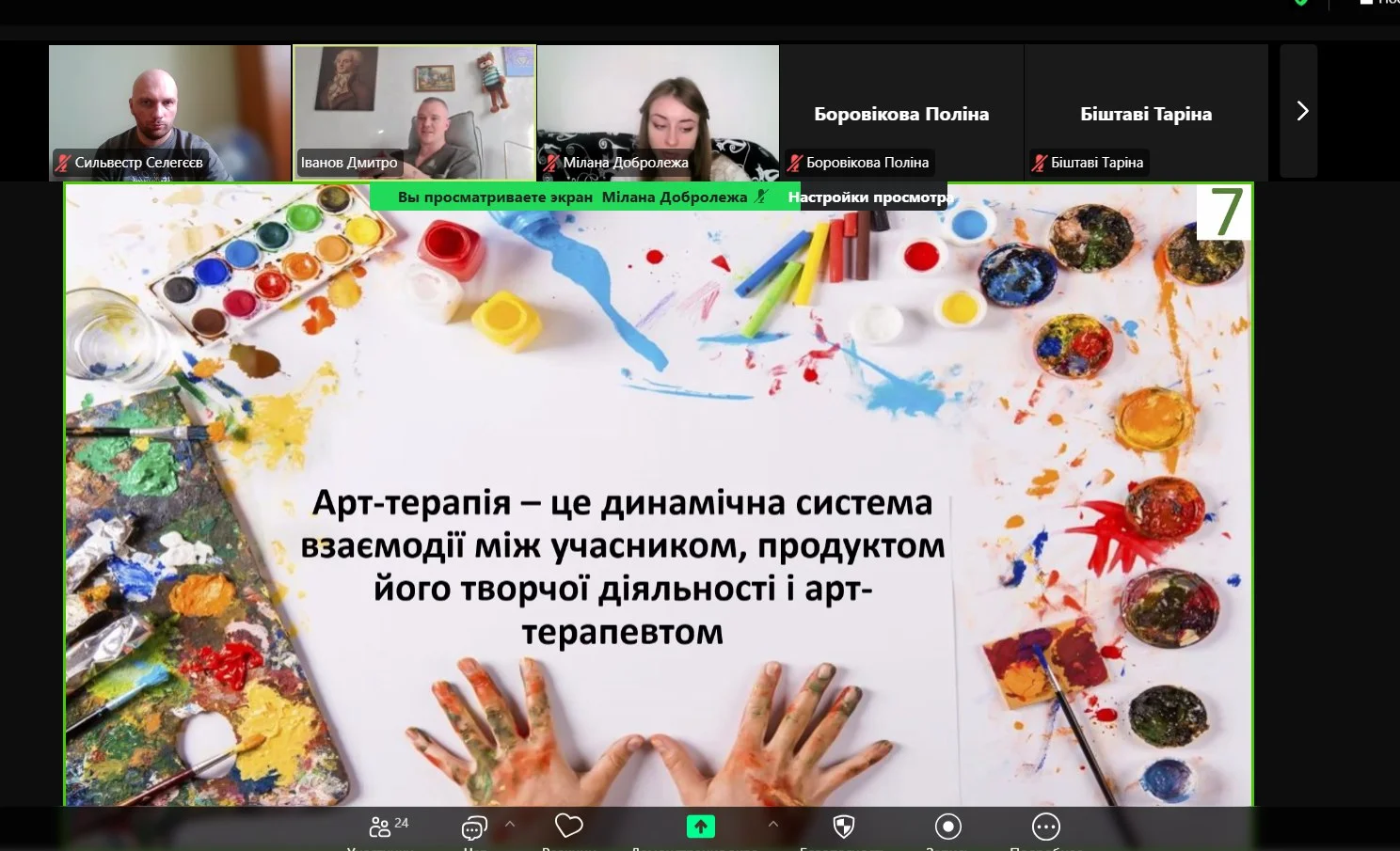
Task: Select Іванов Дмитро video thumbnail
Action: [414, 103]
